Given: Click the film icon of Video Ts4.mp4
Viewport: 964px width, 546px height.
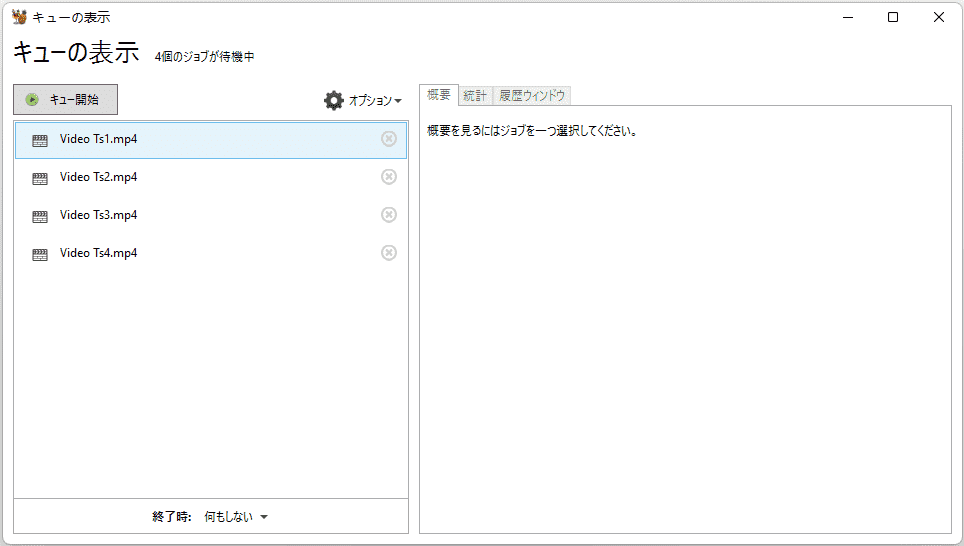Looking at the screenshot, I should tap(40, 255).
